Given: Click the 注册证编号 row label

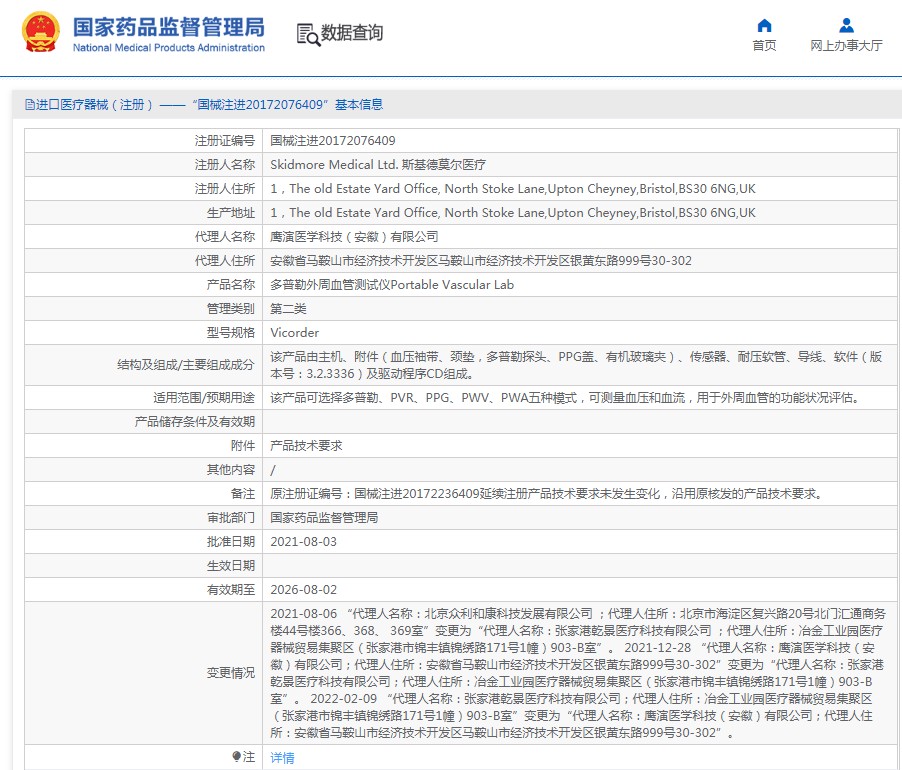Looking at the screenshot, I should [224, 141].
